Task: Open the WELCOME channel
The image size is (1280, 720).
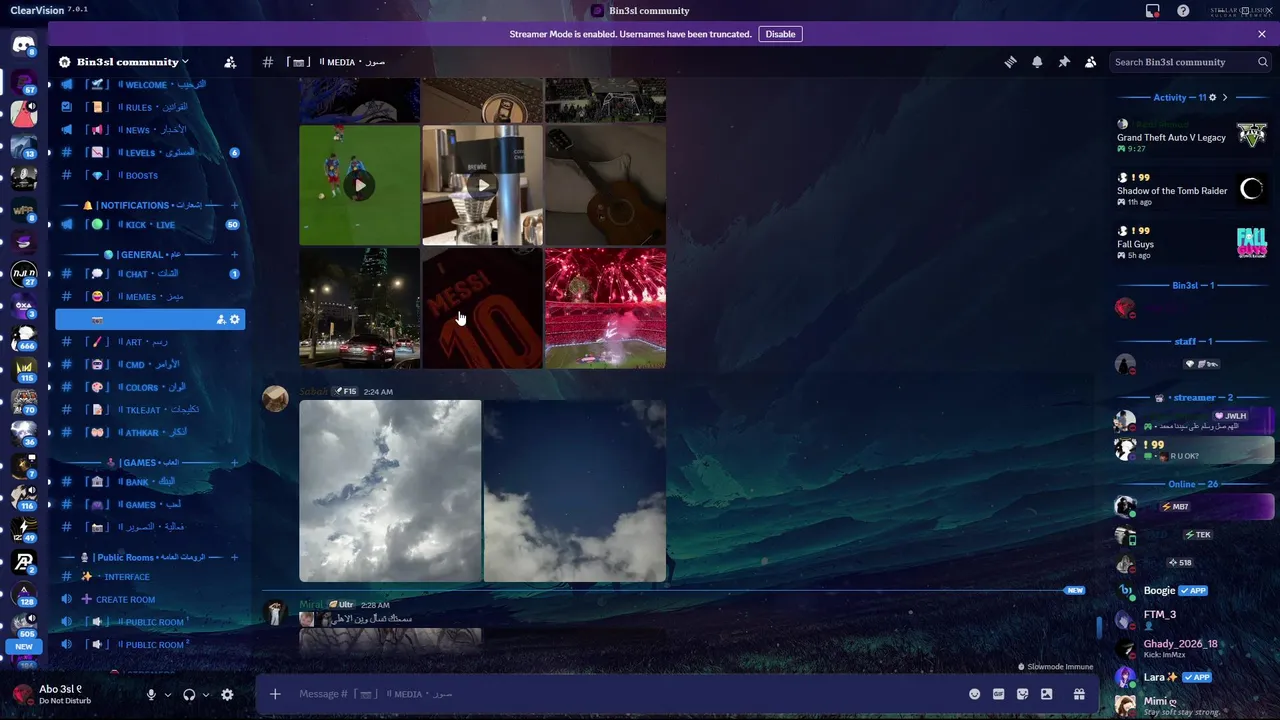Action: pyautogui.click(x=150, y=85)
